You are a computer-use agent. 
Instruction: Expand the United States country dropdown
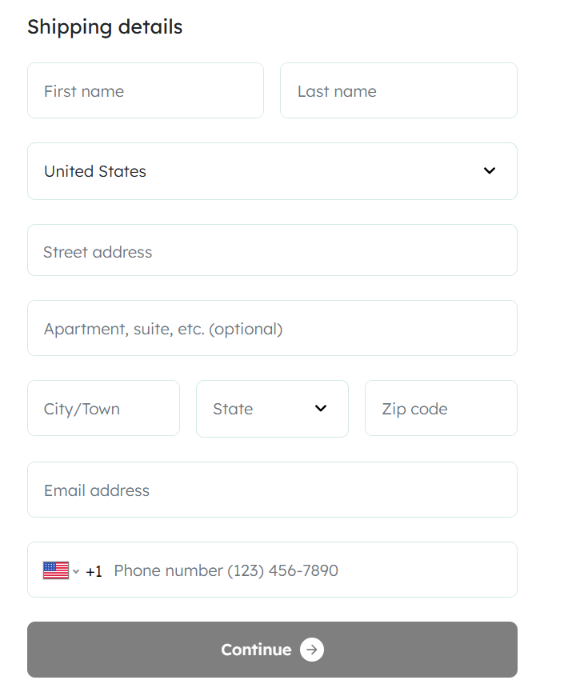pos(272,171)
